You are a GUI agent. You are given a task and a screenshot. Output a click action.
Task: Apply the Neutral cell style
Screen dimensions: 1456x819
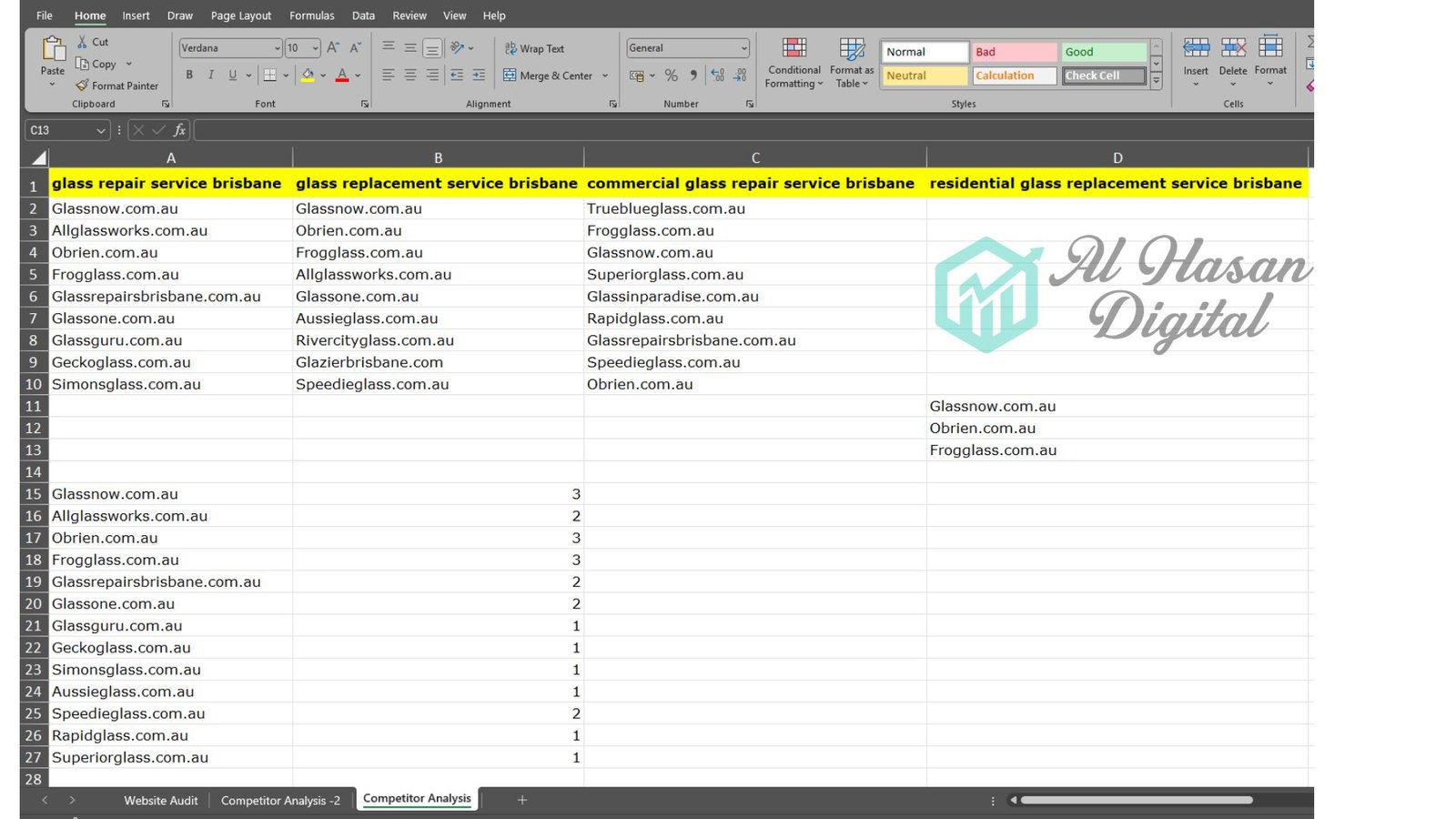(925, 76)
